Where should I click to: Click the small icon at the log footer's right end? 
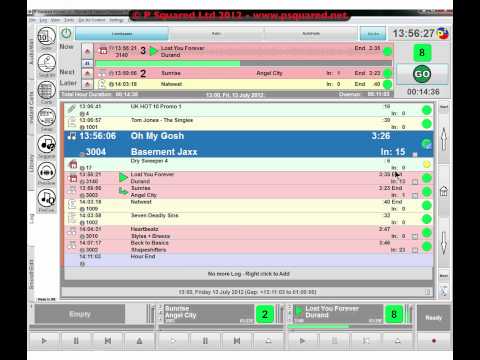[428, 292]
